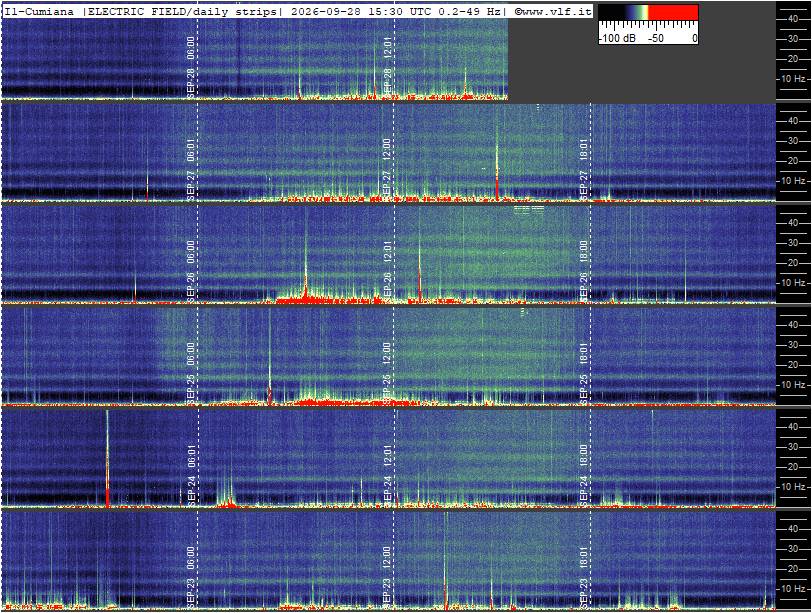The width and height of the screenshot is (812, 613).
Task: Click the 40 axis label of the SEP-28 strip
Action: pos(793,19)
